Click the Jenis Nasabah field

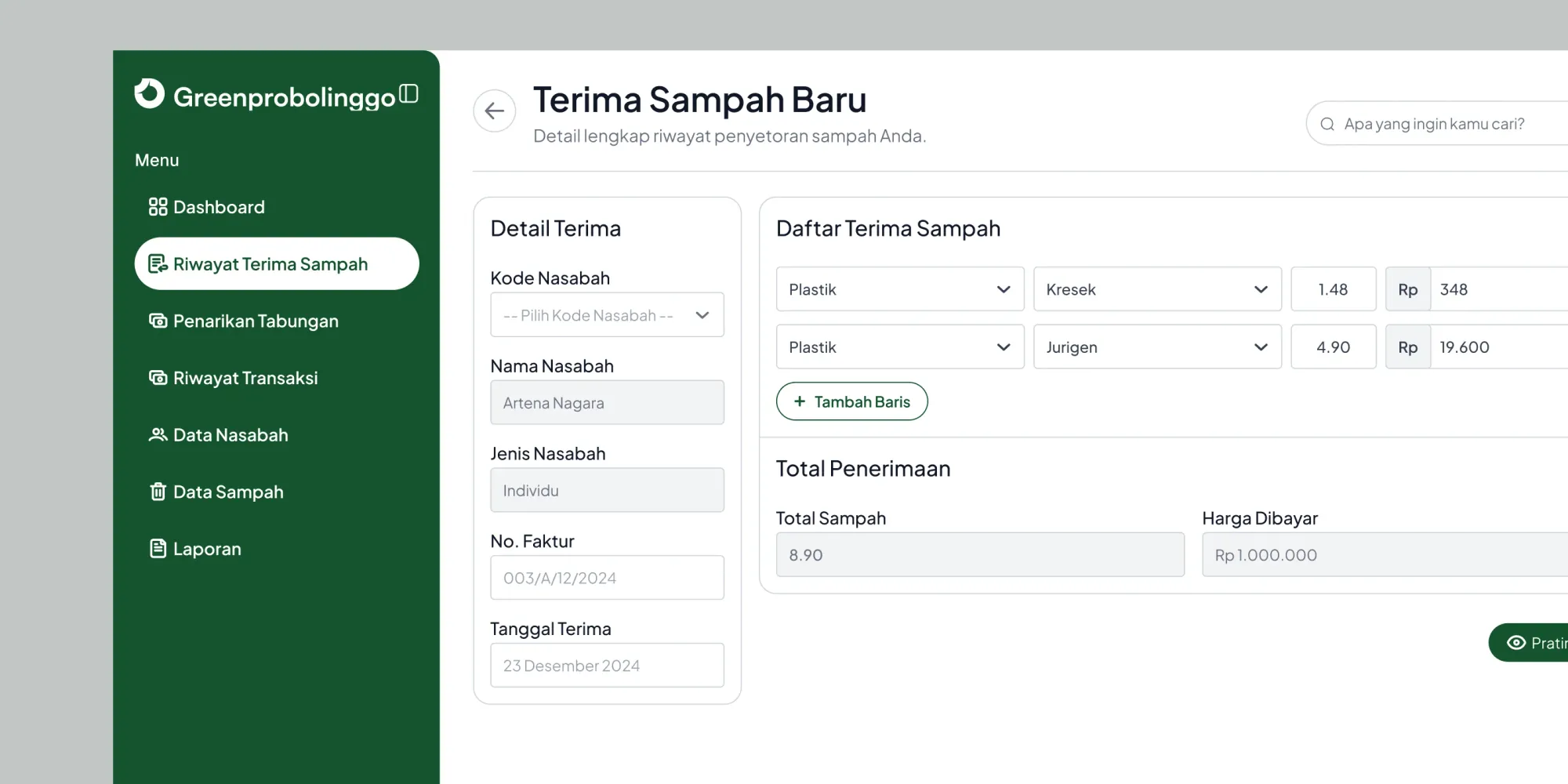click(607, 491)
